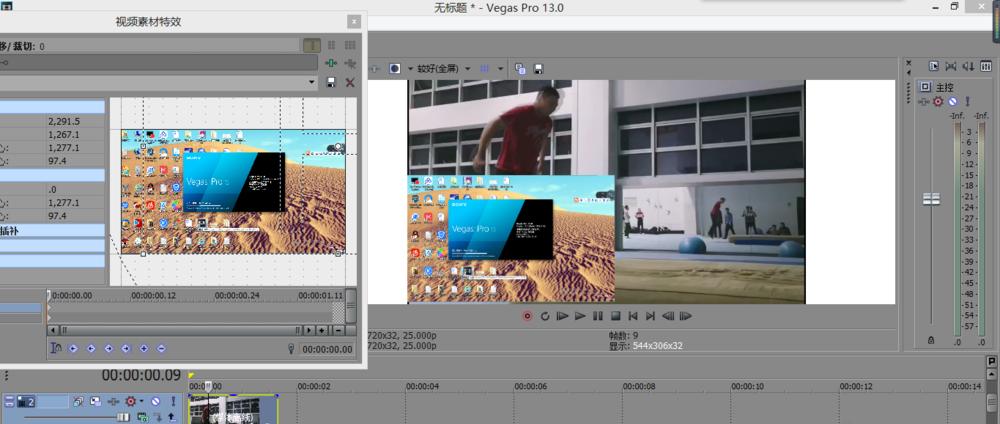Go to first keyframe

pyautogui.click(x=73, y=349)
